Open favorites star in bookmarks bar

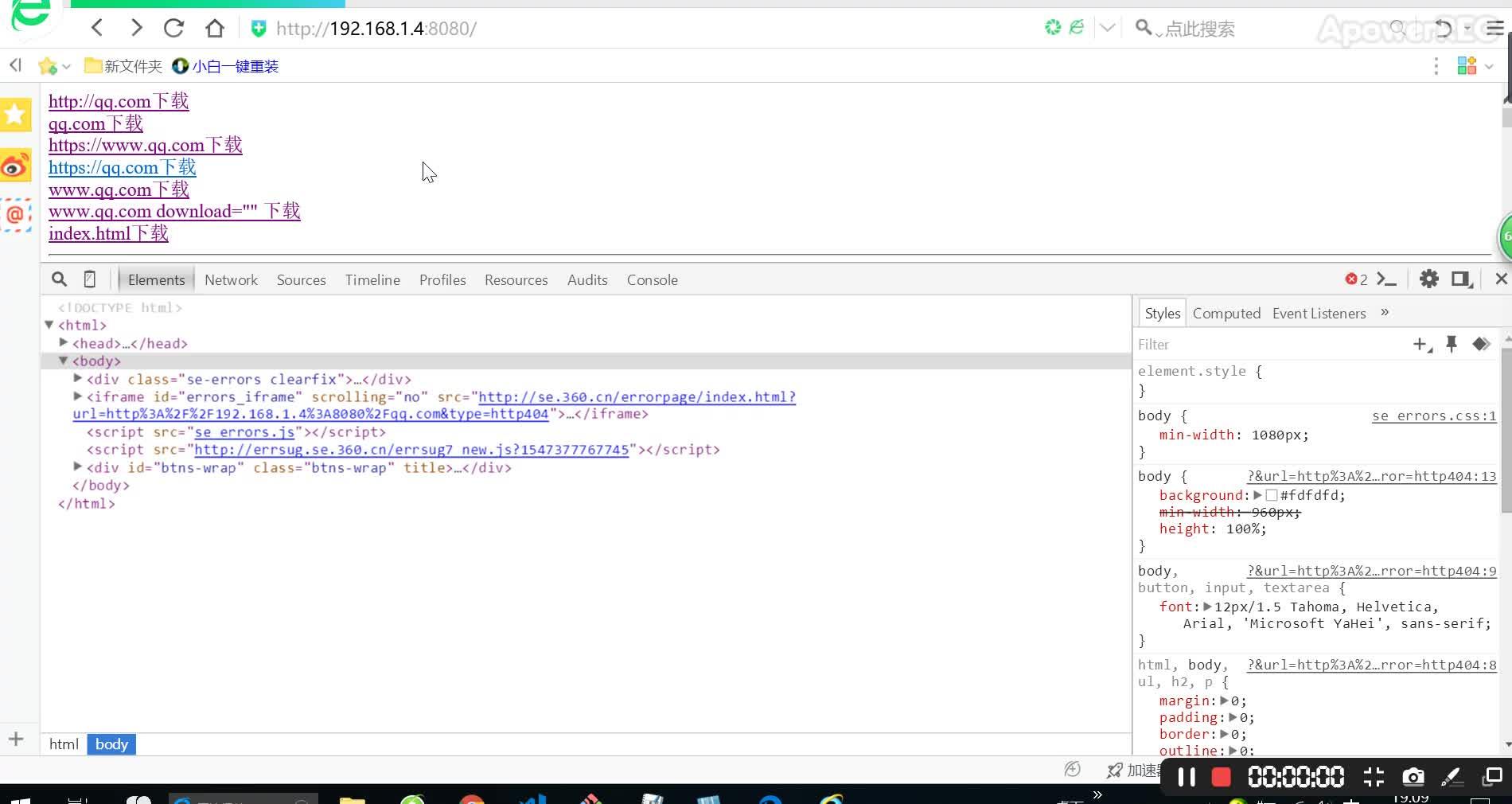48,66
